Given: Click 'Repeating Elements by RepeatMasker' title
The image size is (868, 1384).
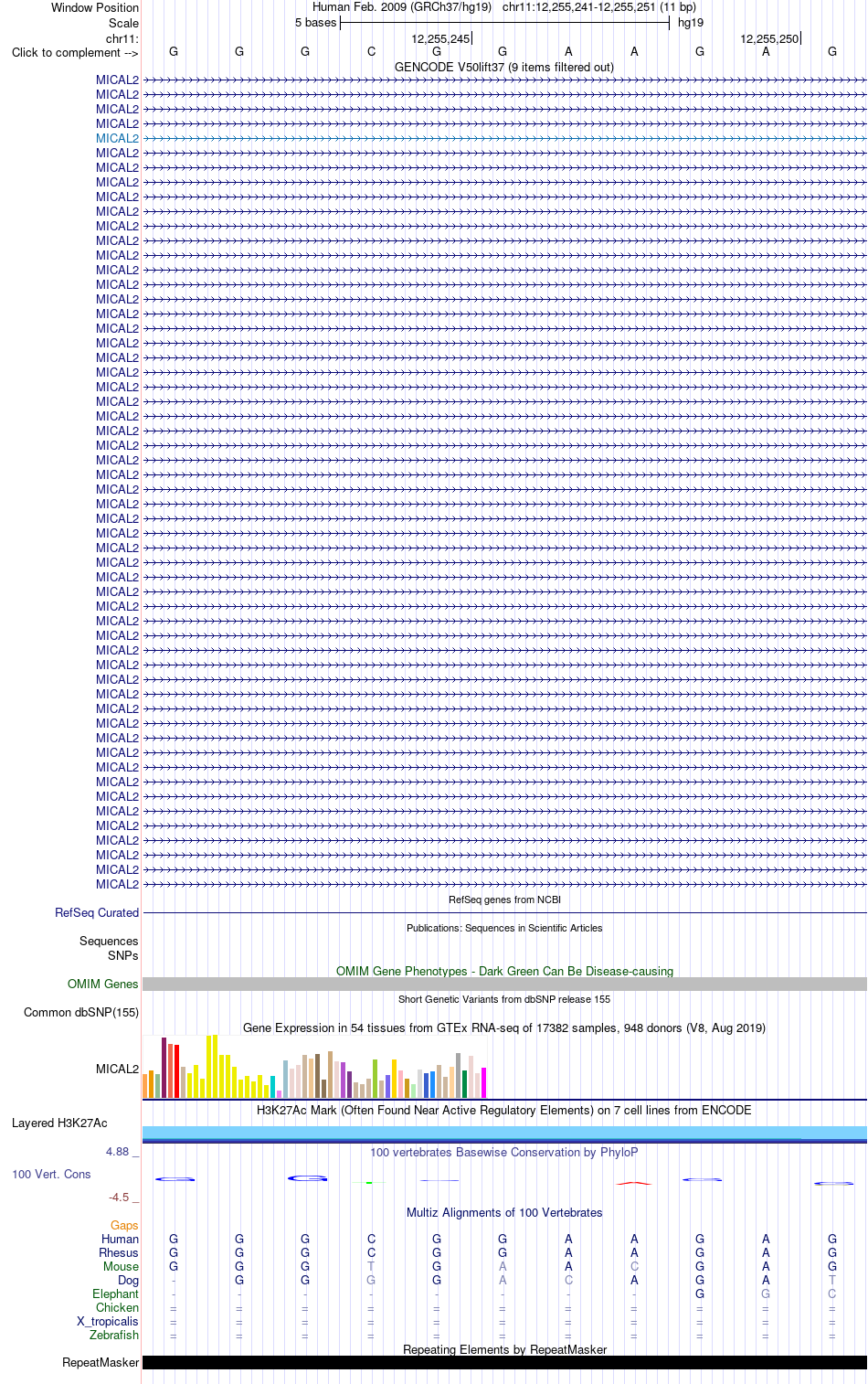Looking at the screenshot, I should [x=504, y=1349].
